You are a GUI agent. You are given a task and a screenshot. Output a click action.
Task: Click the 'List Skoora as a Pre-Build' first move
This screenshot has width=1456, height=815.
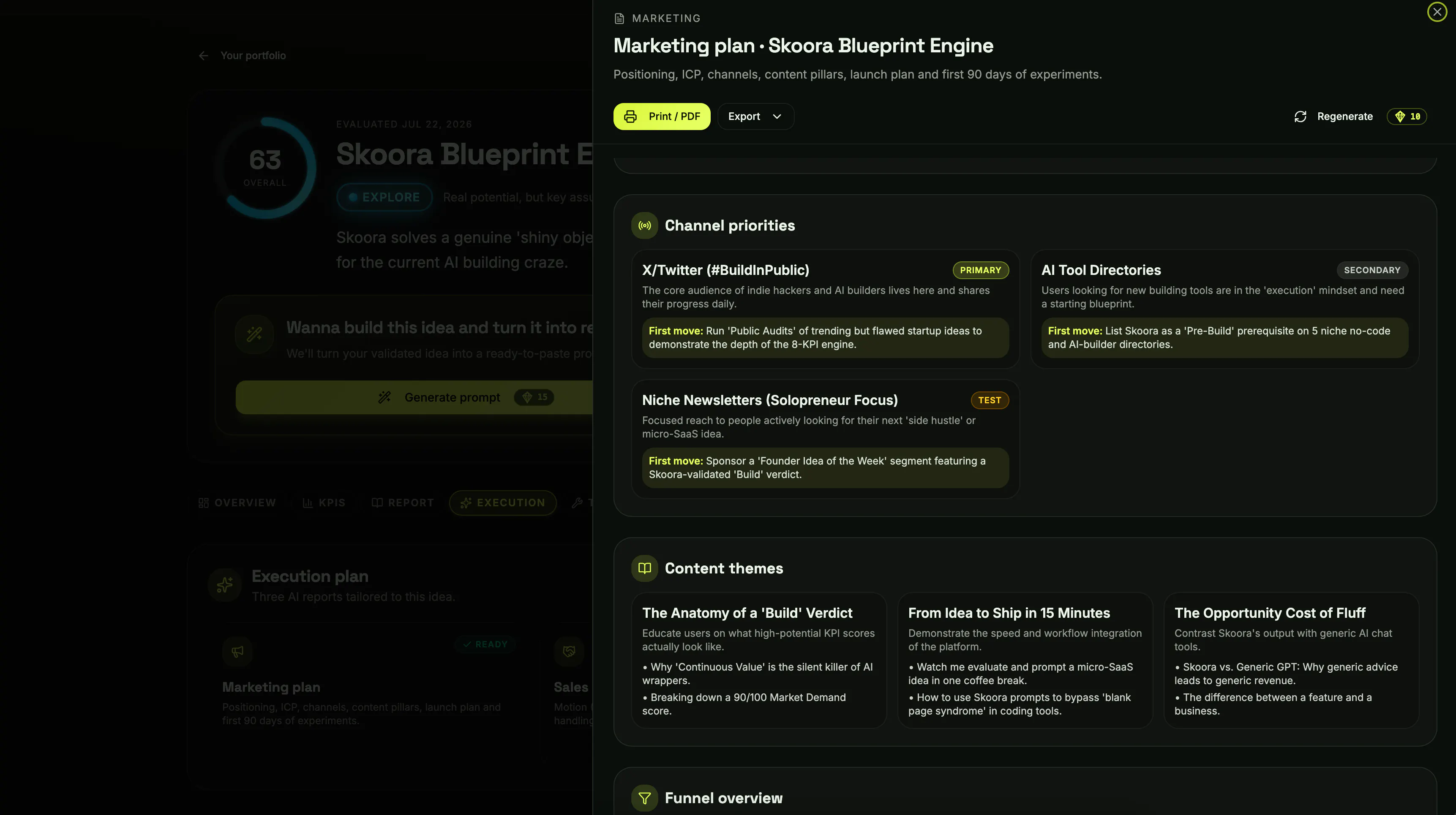1225,338
